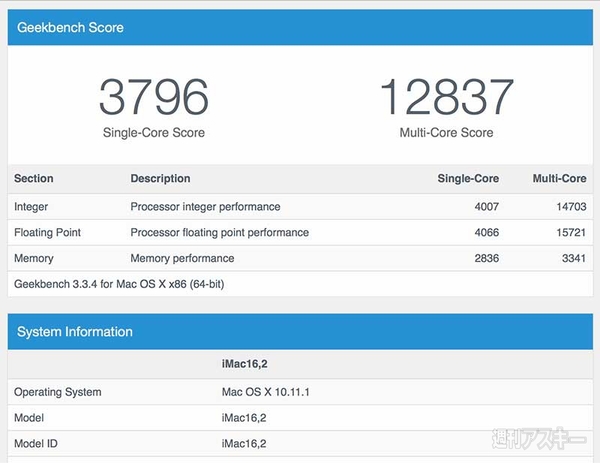
Task: Select Floating Point single-core value 4066
Action: (x=487, y=232)
